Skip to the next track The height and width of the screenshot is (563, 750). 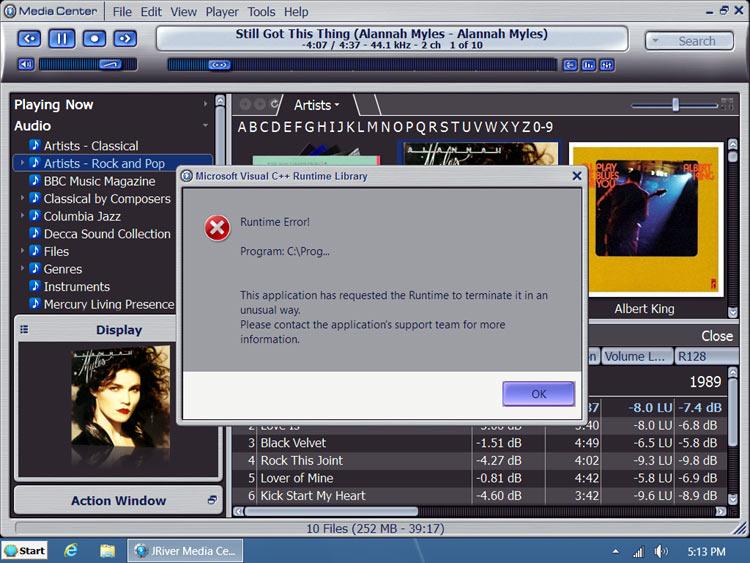tap(125, 39)
